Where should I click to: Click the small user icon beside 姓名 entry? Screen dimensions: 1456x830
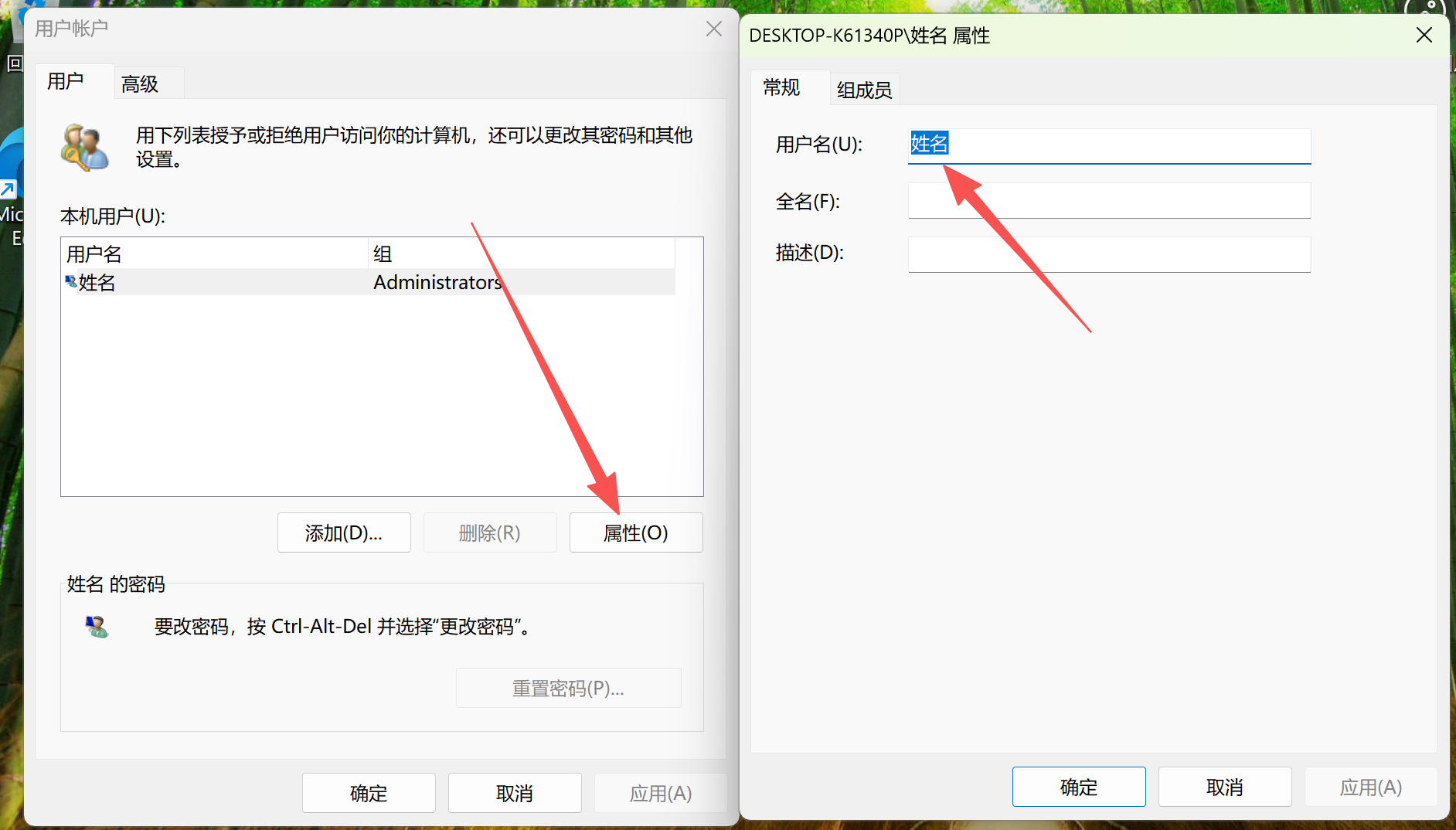(x=71, y=281)
